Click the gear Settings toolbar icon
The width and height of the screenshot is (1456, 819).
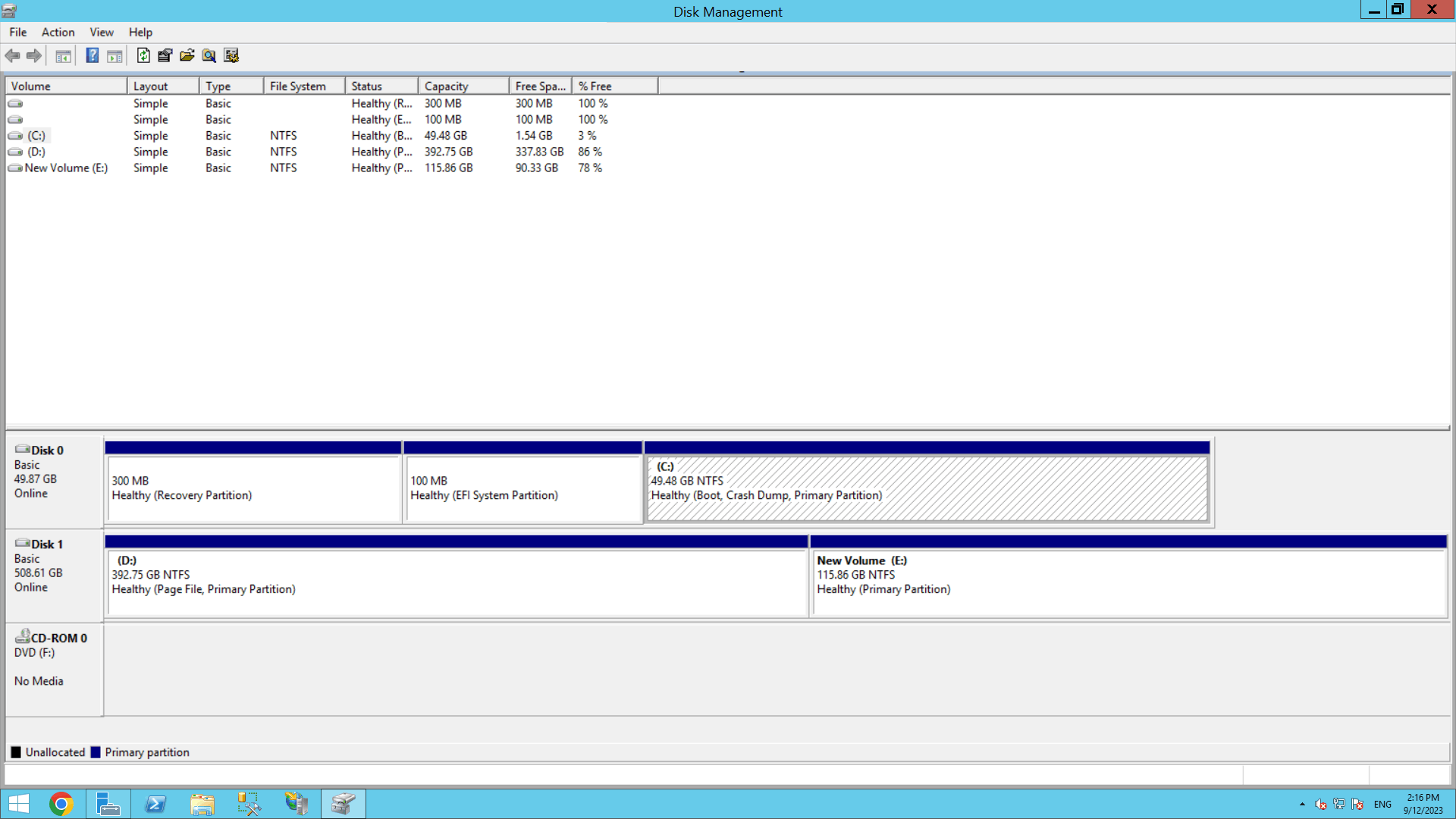(x=231, y=55)
